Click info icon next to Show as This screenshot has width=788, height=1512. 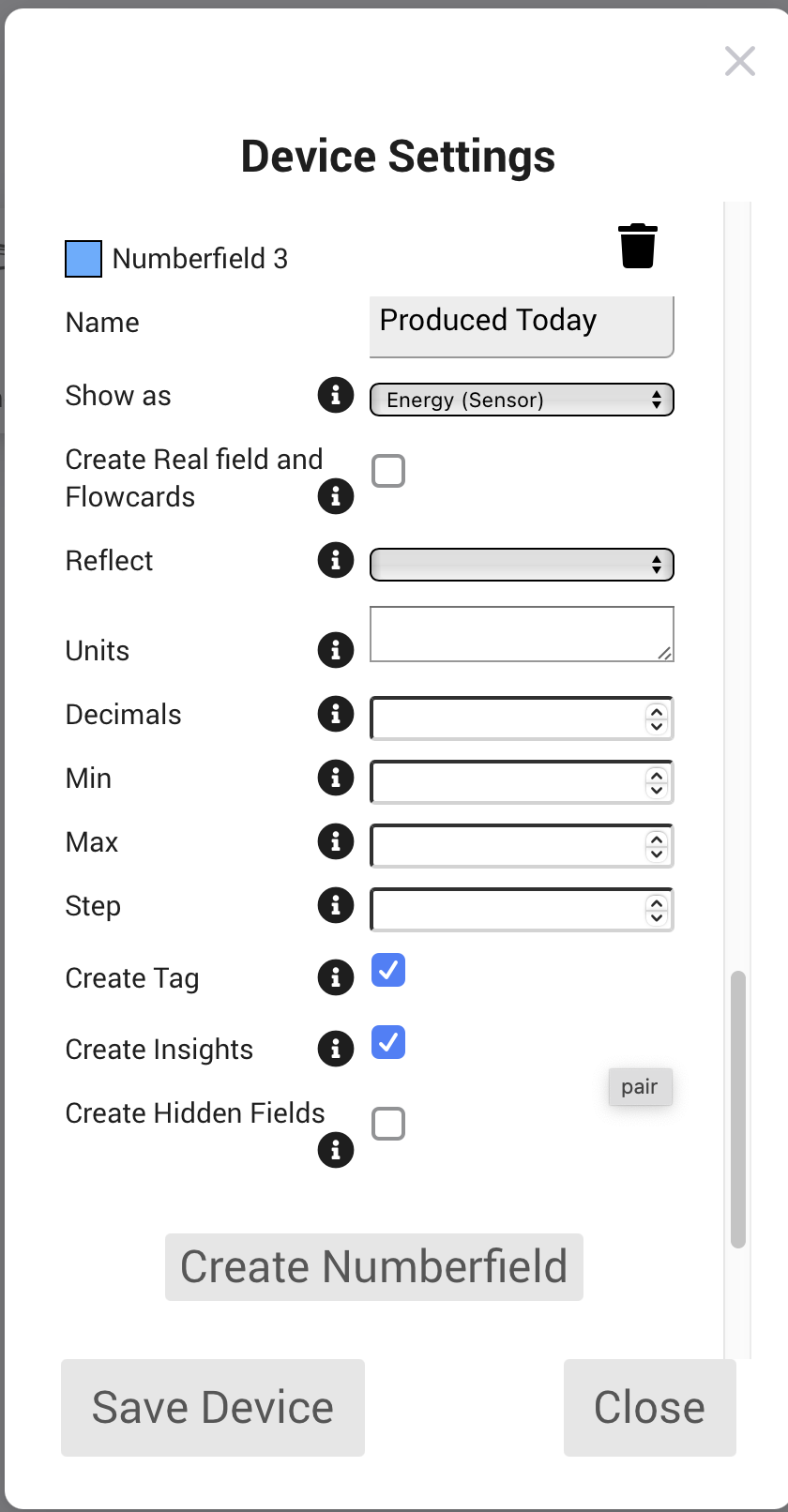pos(335,396)
